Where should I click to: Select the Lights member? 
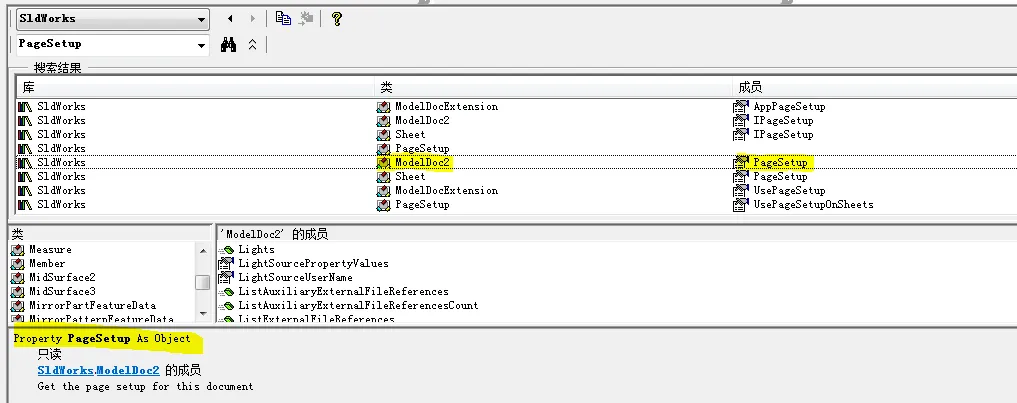tap(256, 249)
